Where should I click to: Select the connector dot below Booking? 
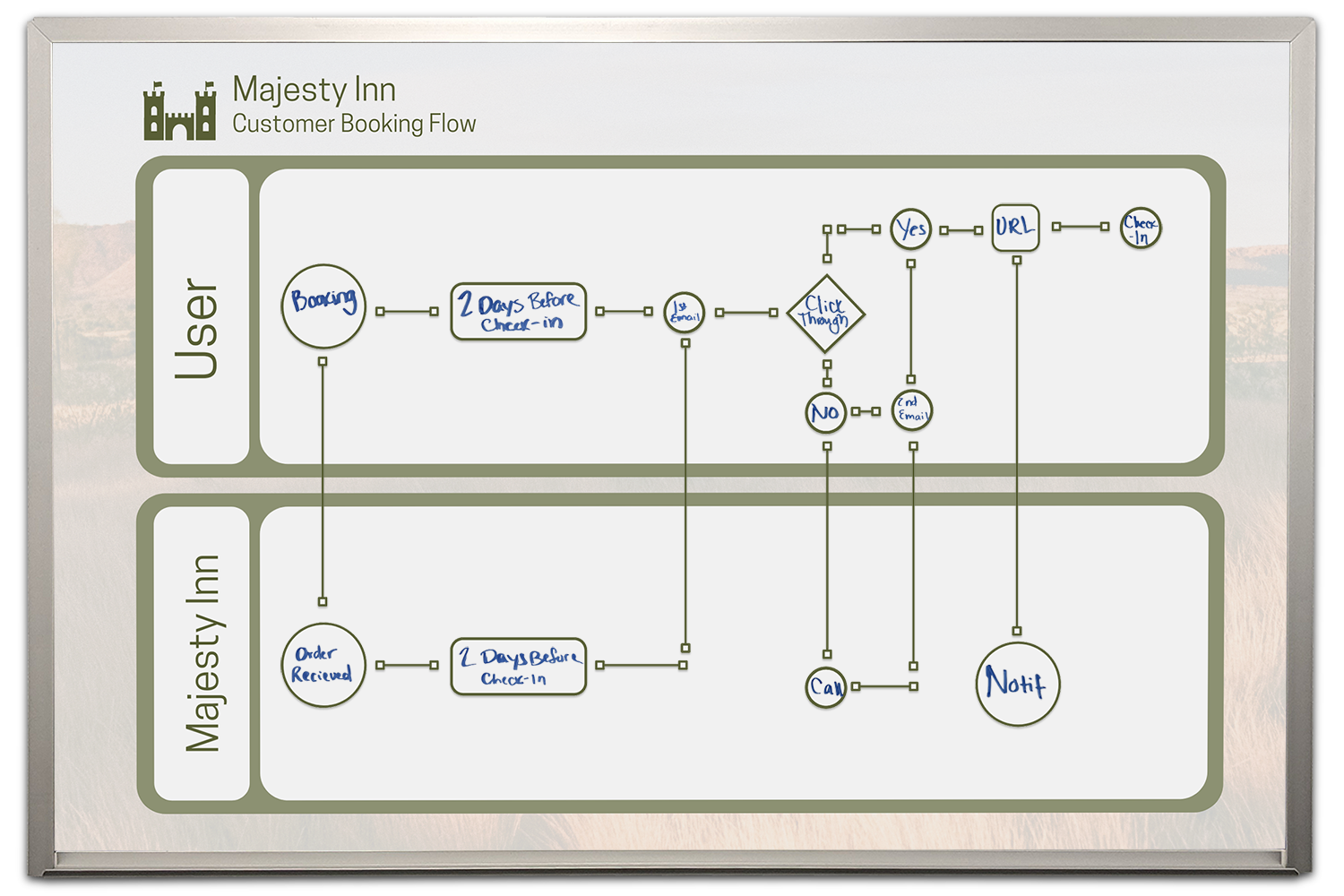tap(323, 362)
